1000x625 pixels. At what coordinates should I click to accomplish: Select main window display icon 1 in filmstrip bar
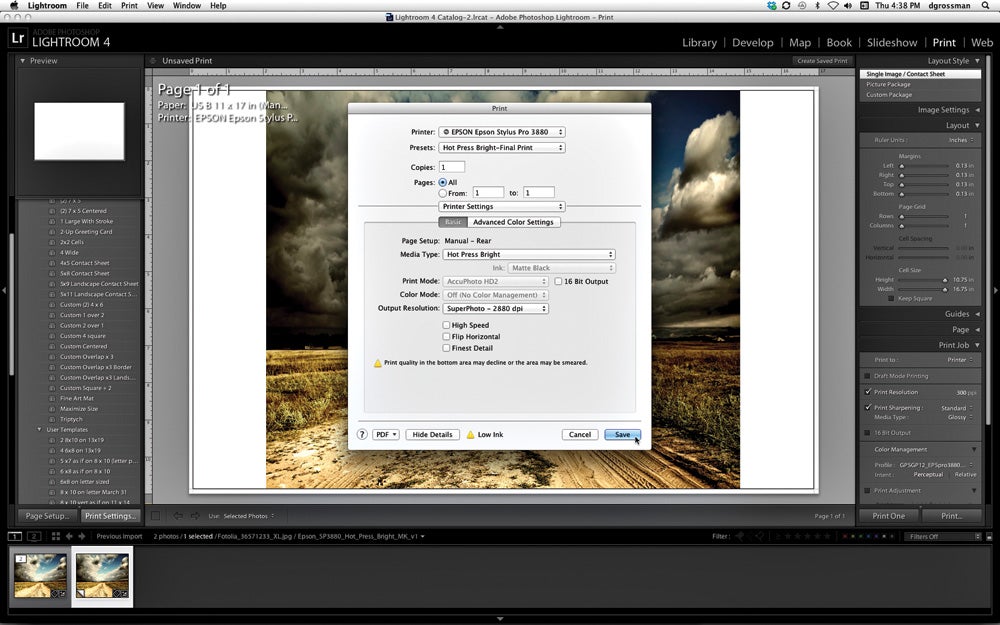(15, 536)
